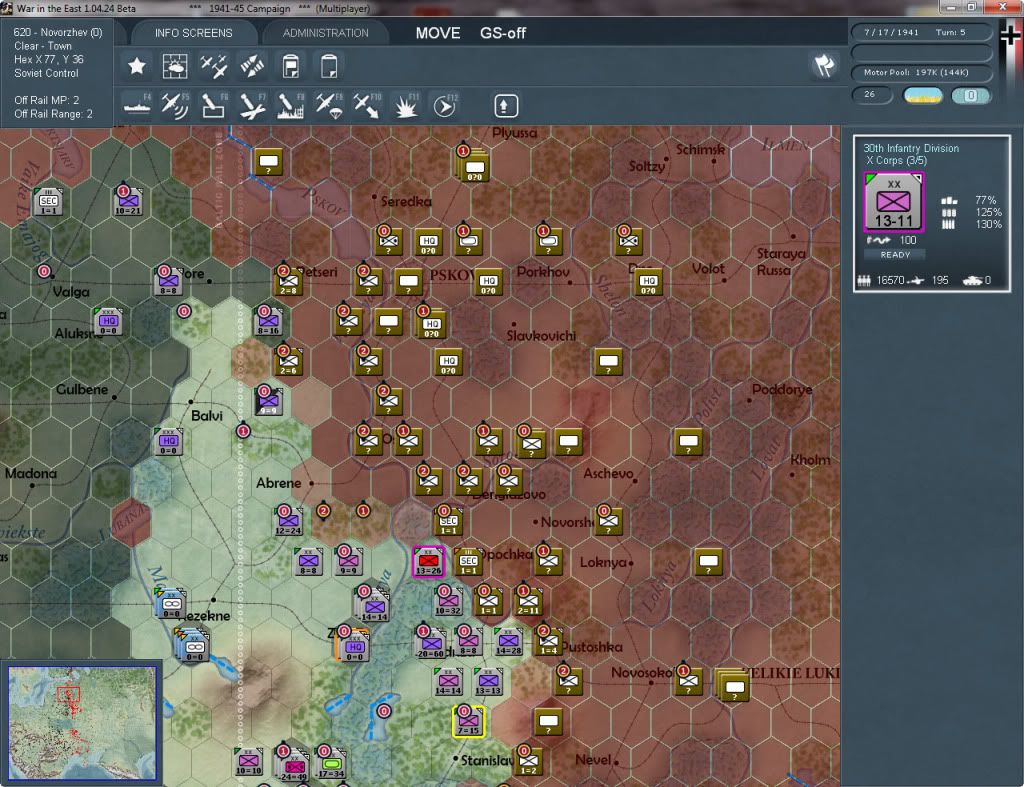Click the minimap overview thumbnail
1024x787 pixels.
pyautogui.click(x=82, y=722)
